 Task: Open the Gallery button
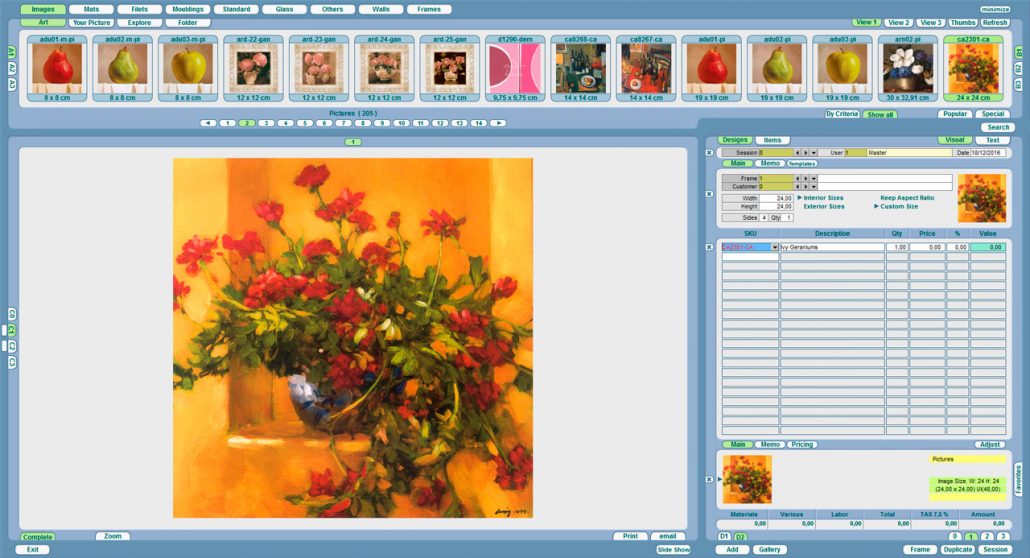click(x=770, y=549)
